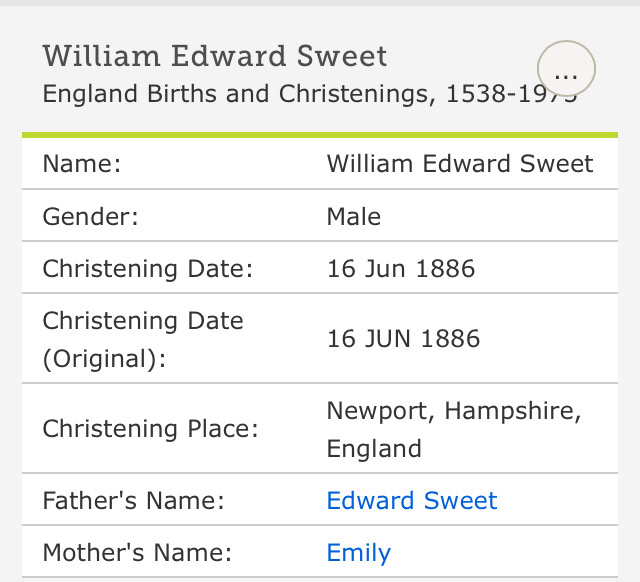The height and width of the screenshot is (582, 640).
Task: Click the Christening Place: label
Action: pos(150,429)
